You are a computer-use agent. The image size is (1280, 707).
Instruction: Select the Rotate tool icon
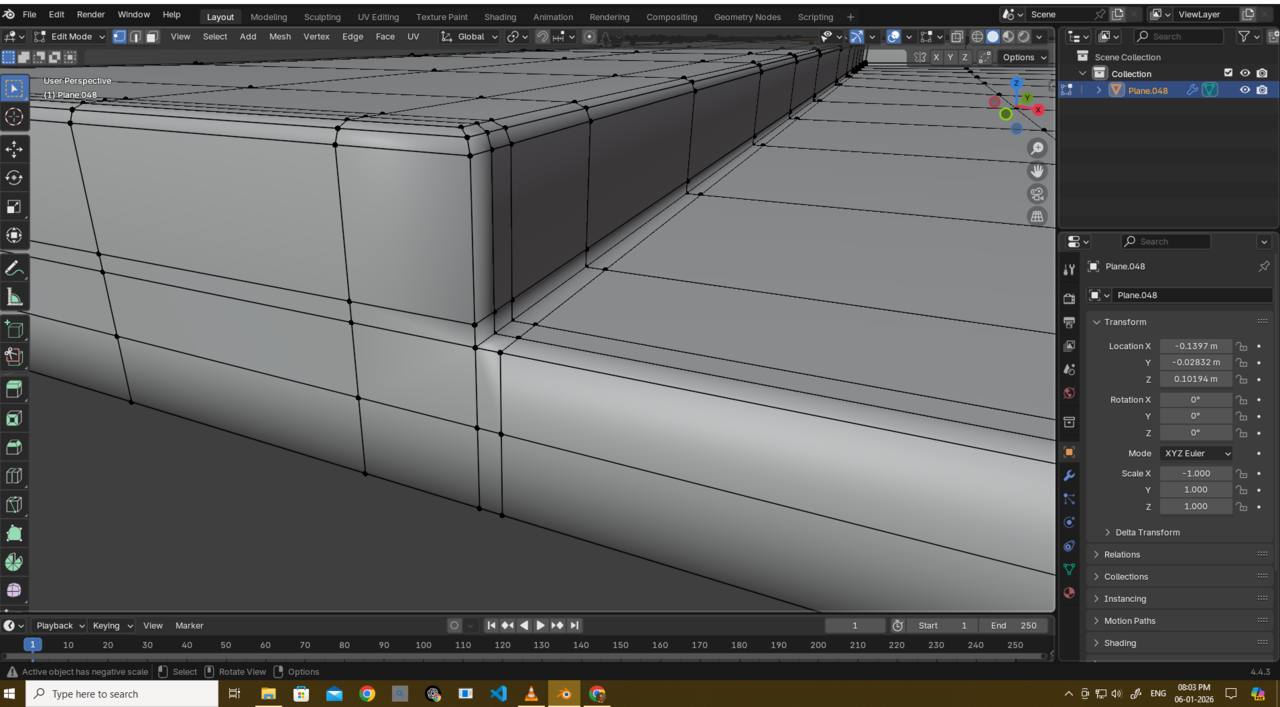click(14, 178)
